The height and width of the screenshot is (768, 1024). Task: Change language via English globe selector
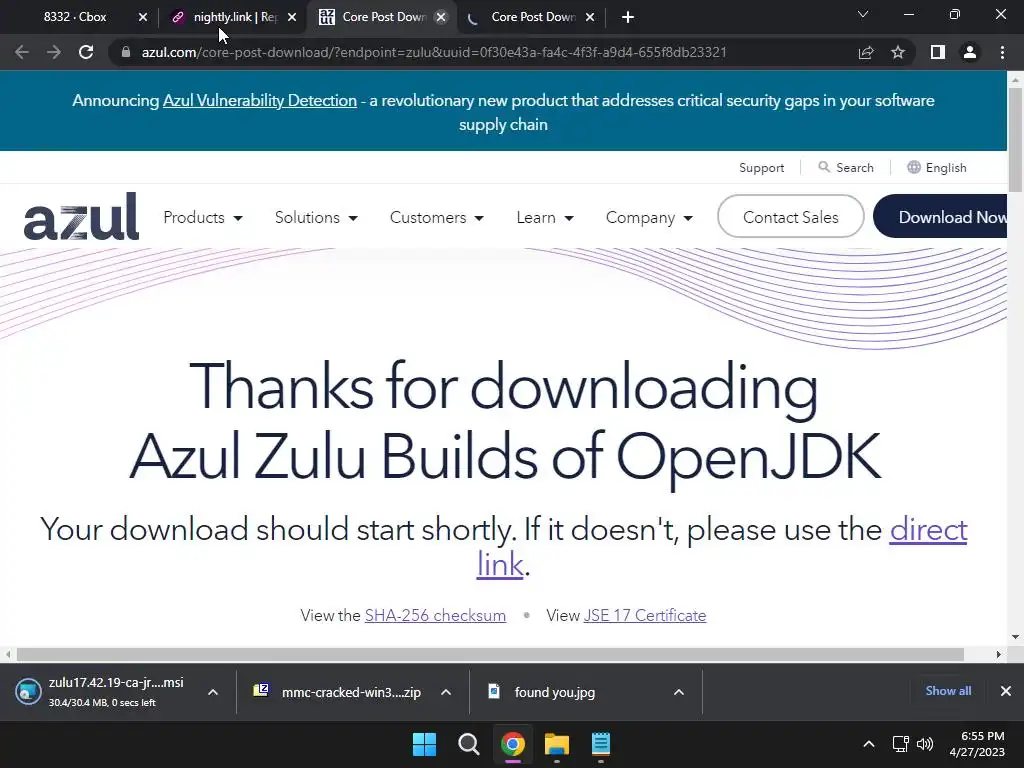click(936, 168)
